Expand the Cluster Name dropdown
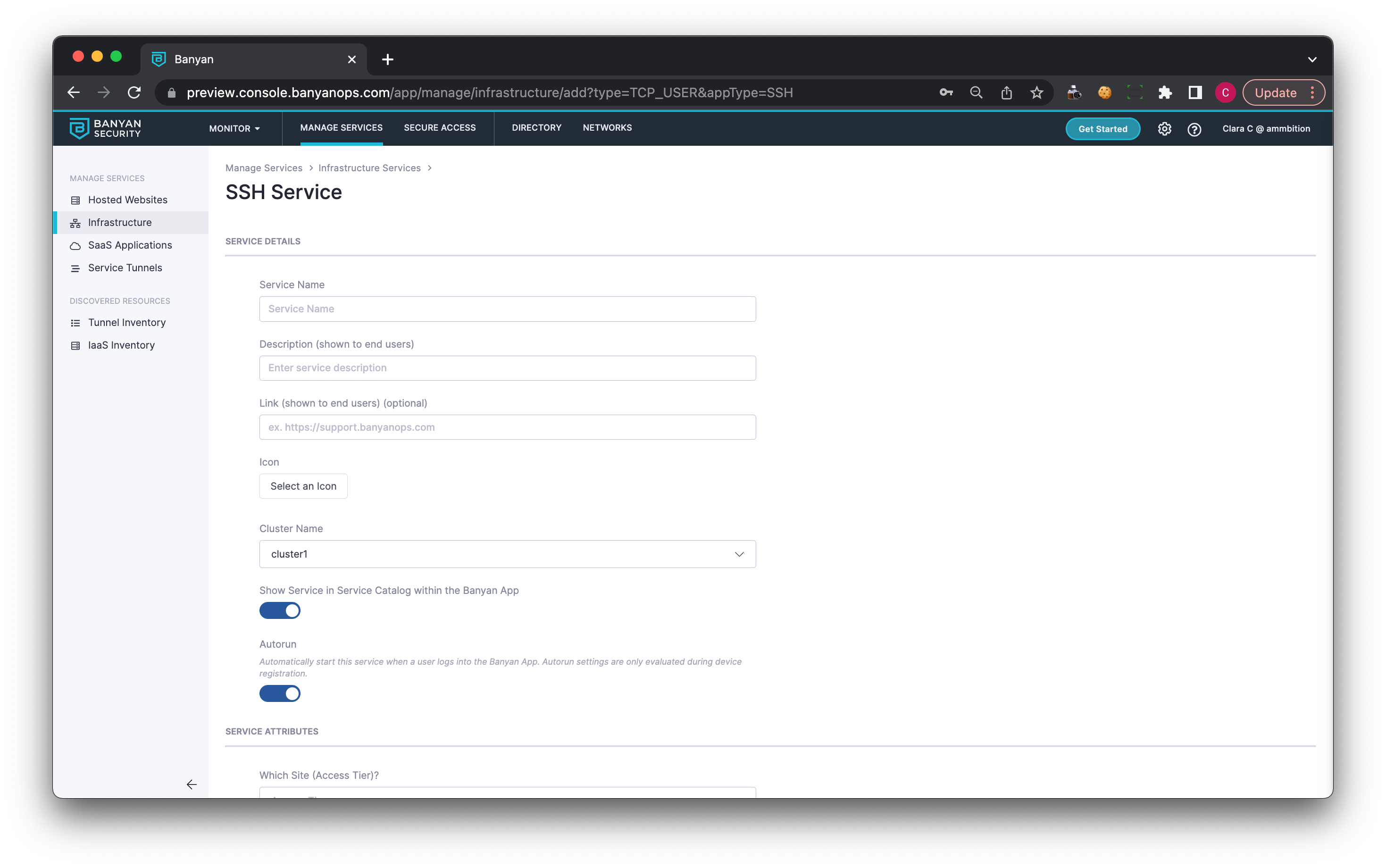The width and height of the screenshot is (1386, 868). (507, 554)
